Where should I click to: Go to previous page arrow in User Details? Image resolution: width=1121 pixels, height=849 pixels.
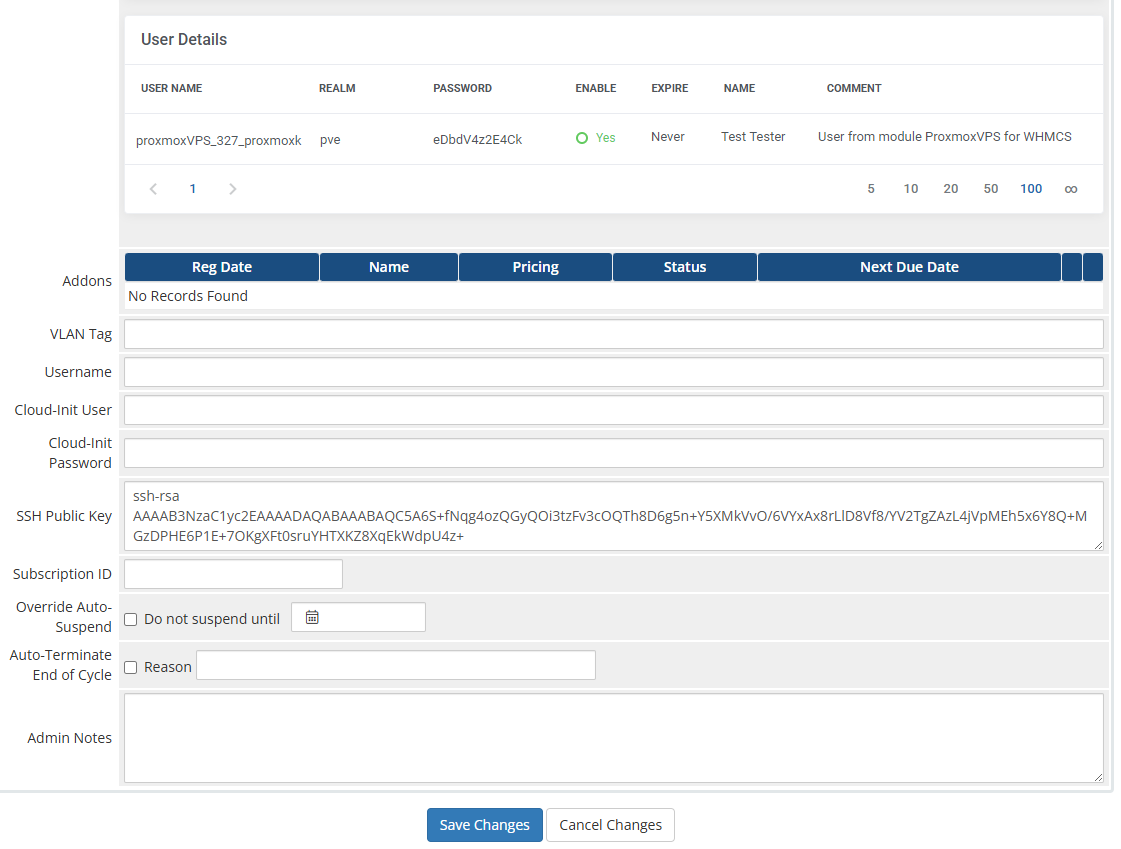[153, 189]
